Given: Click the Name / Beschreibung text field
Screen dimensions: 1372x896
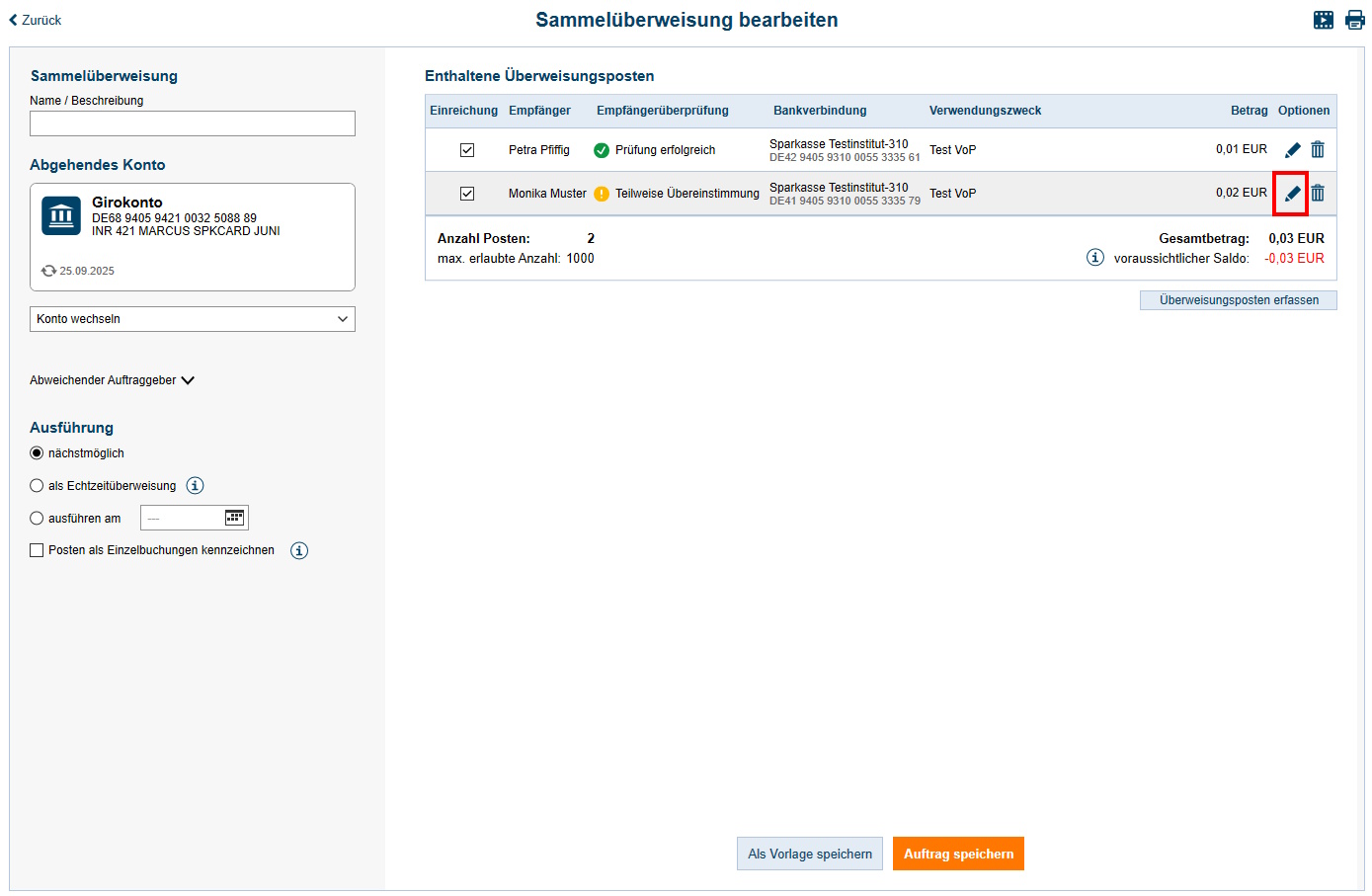Looking at the screenshot, I should [193, 123].
